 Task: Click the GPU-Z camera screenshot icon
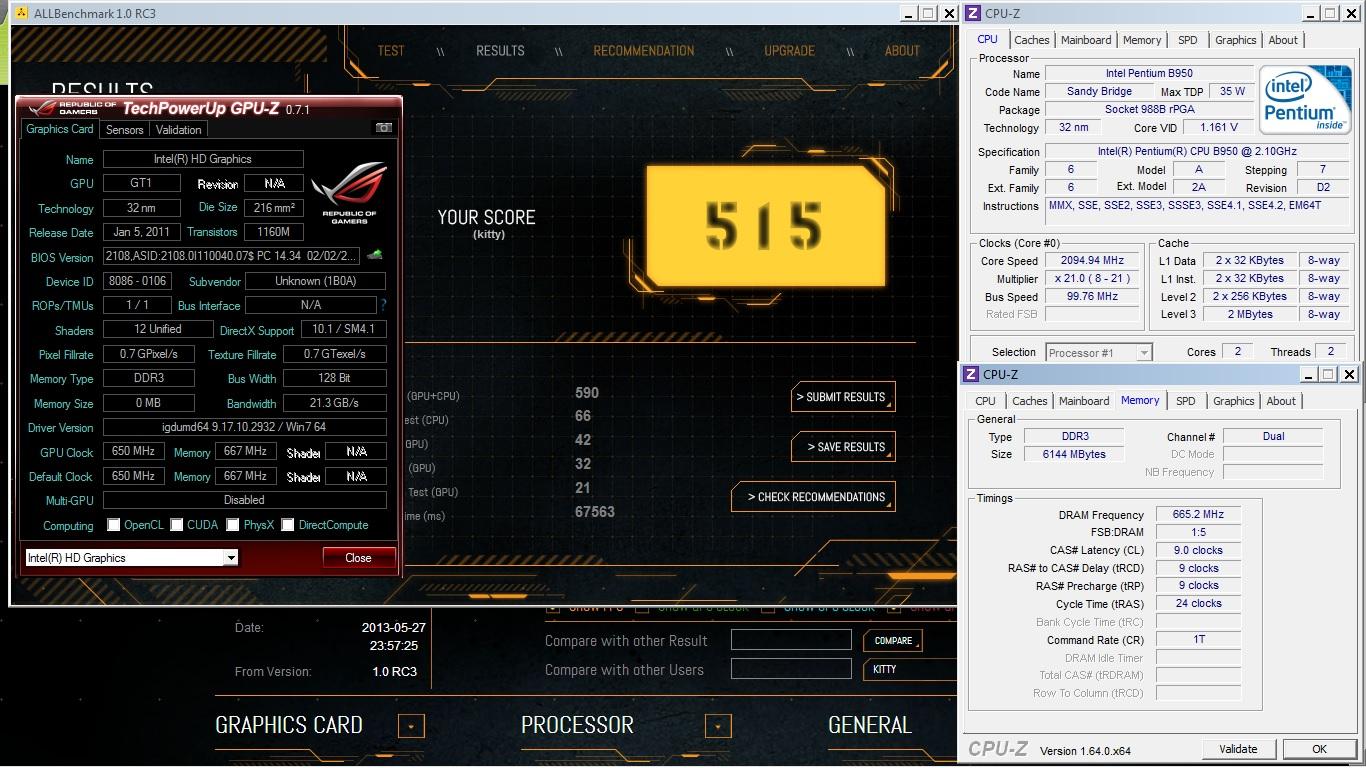coord(383,128)
